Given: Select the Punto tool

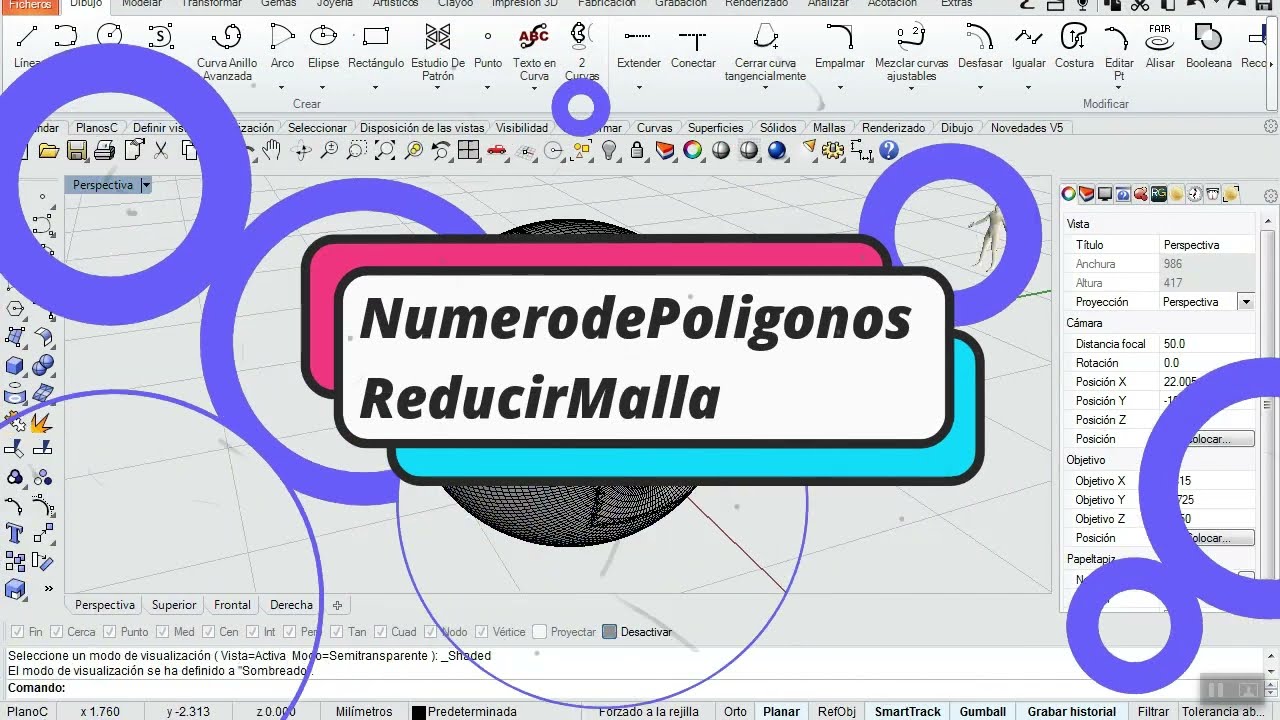Looking at the screenshot, I should 488,46.
